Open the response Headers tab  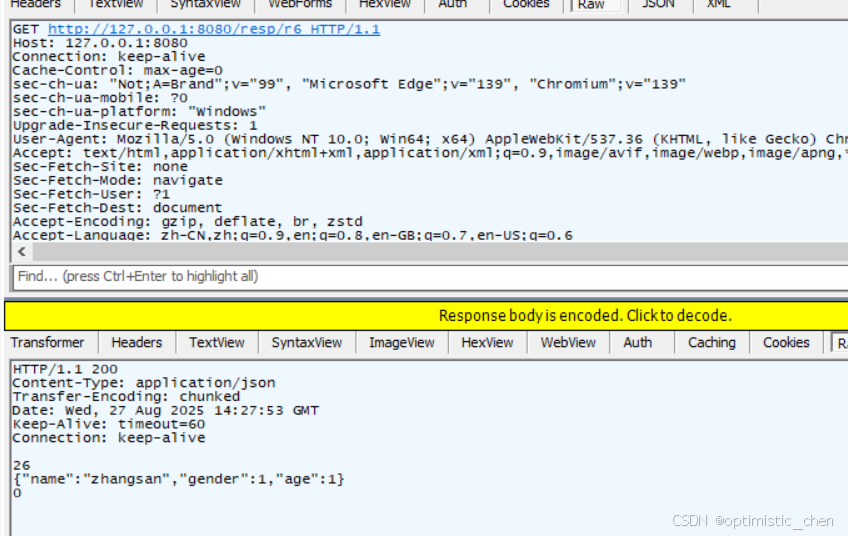point(137,343)
